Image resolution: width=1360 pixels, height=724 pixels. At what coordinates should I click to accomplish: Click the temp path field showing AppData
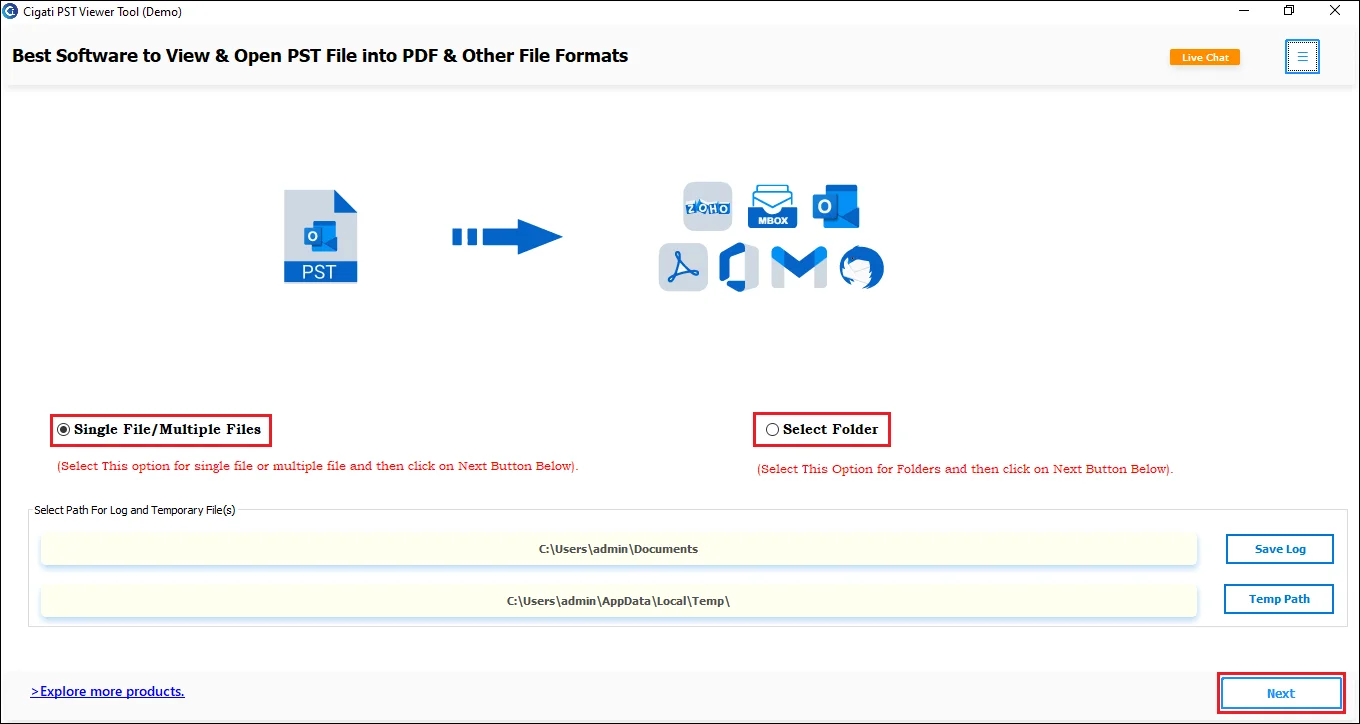click(x=618, y=601)
